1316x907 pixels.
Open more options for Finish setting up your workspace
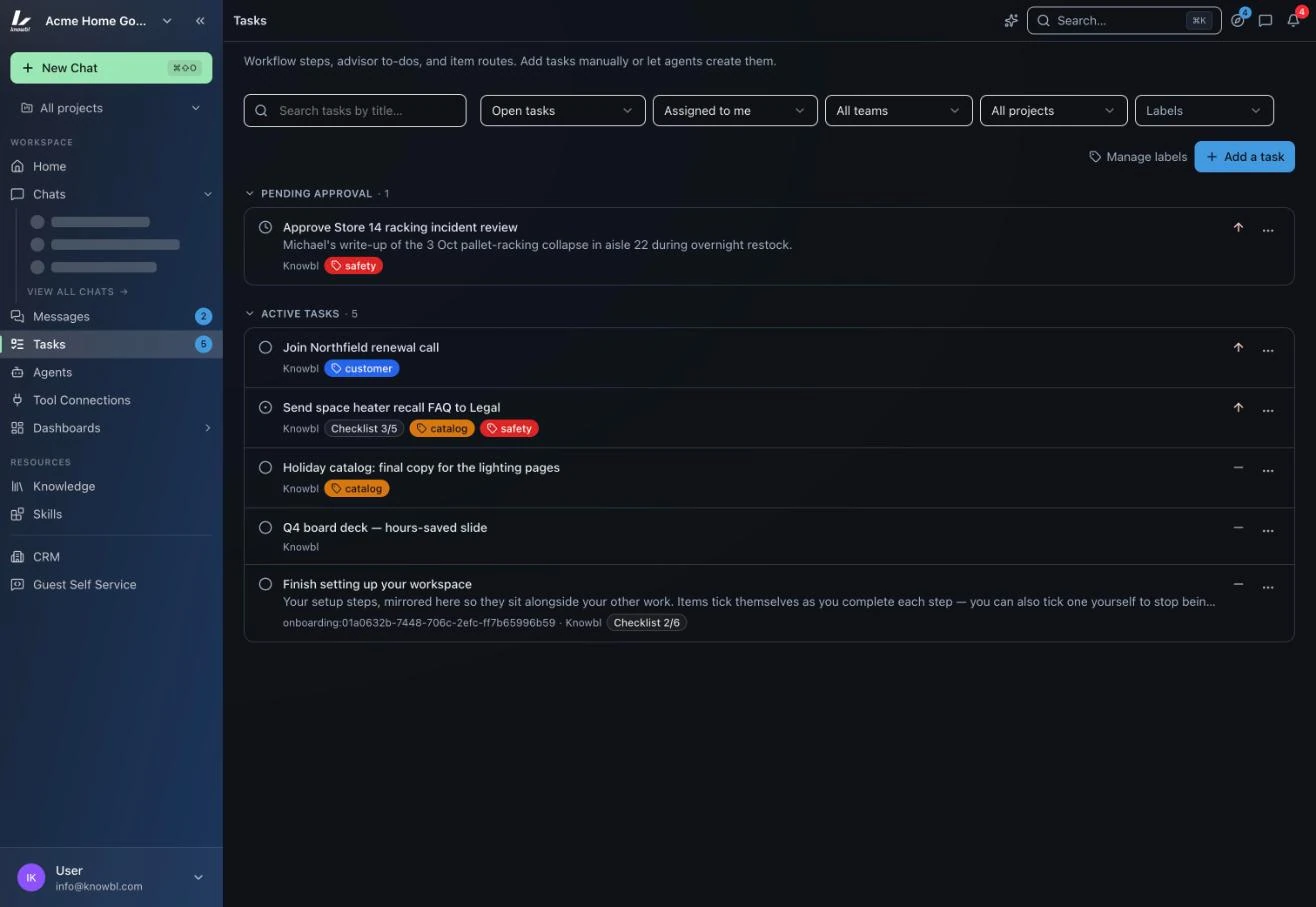[x=1268, y=587]
